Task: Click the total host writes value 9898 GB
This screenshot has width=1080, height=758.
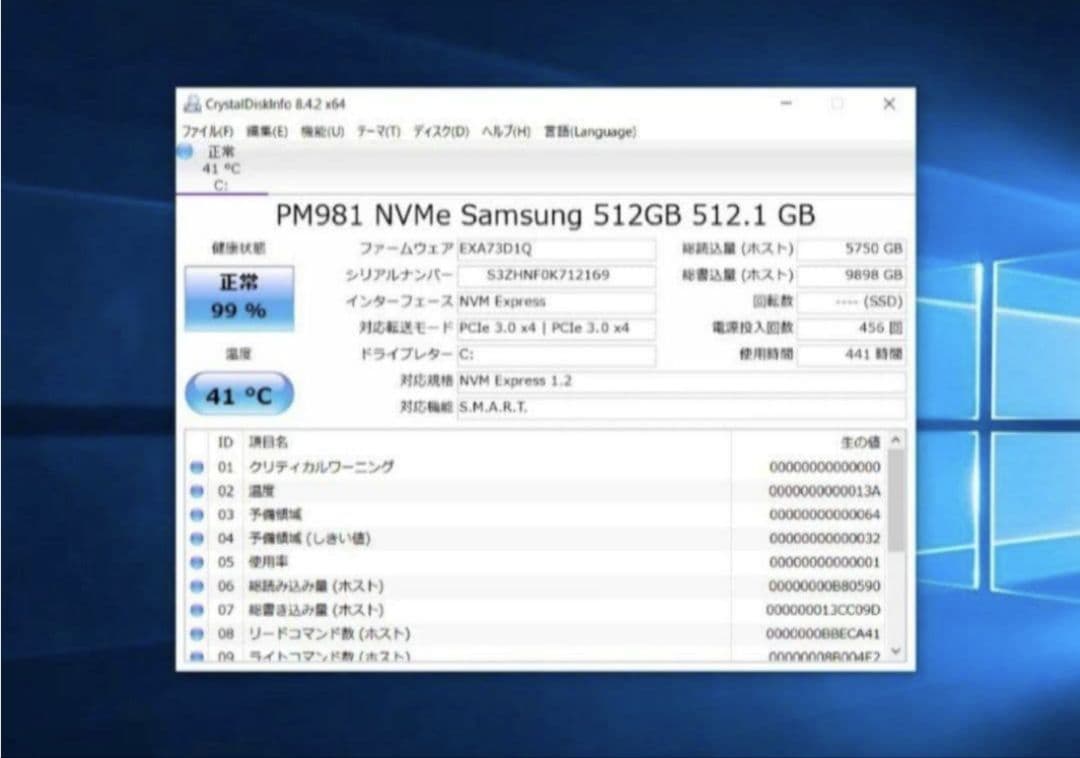Action: tap(851, 275)
